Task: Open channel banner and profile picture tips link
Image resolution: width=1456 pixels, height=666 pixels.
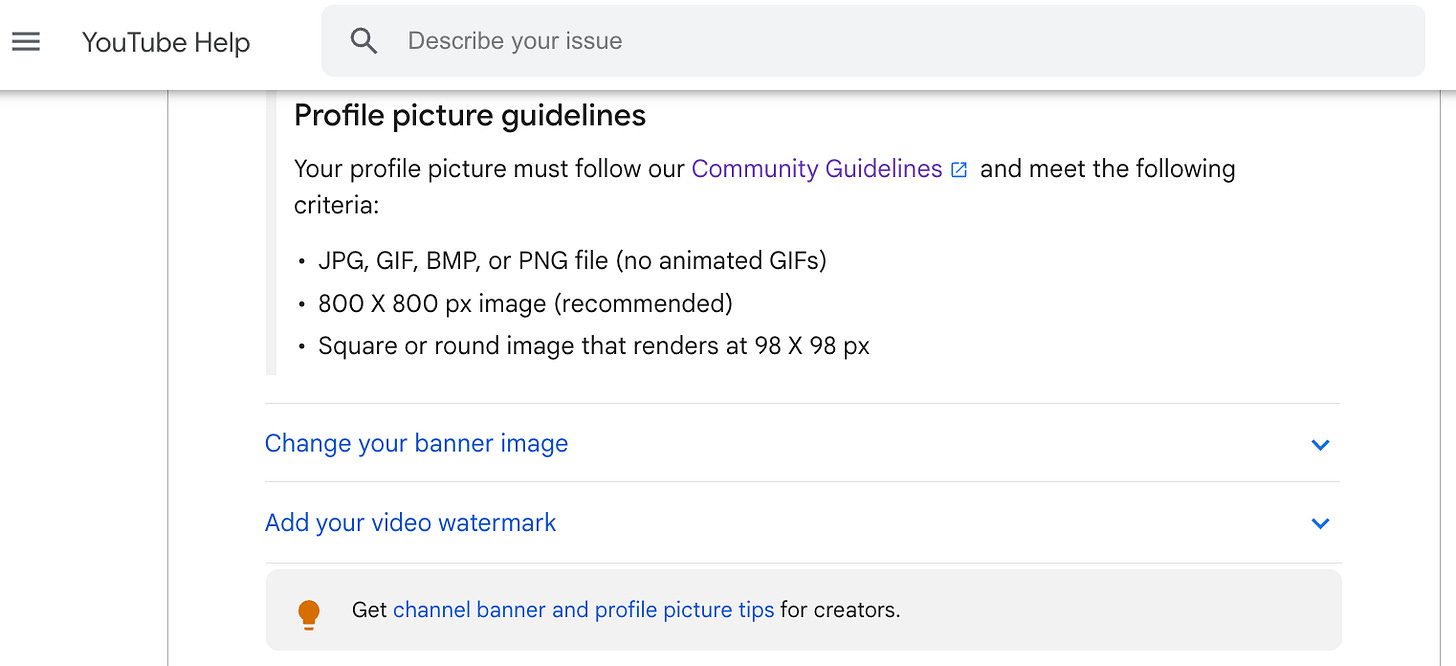Action: point(583,610)
